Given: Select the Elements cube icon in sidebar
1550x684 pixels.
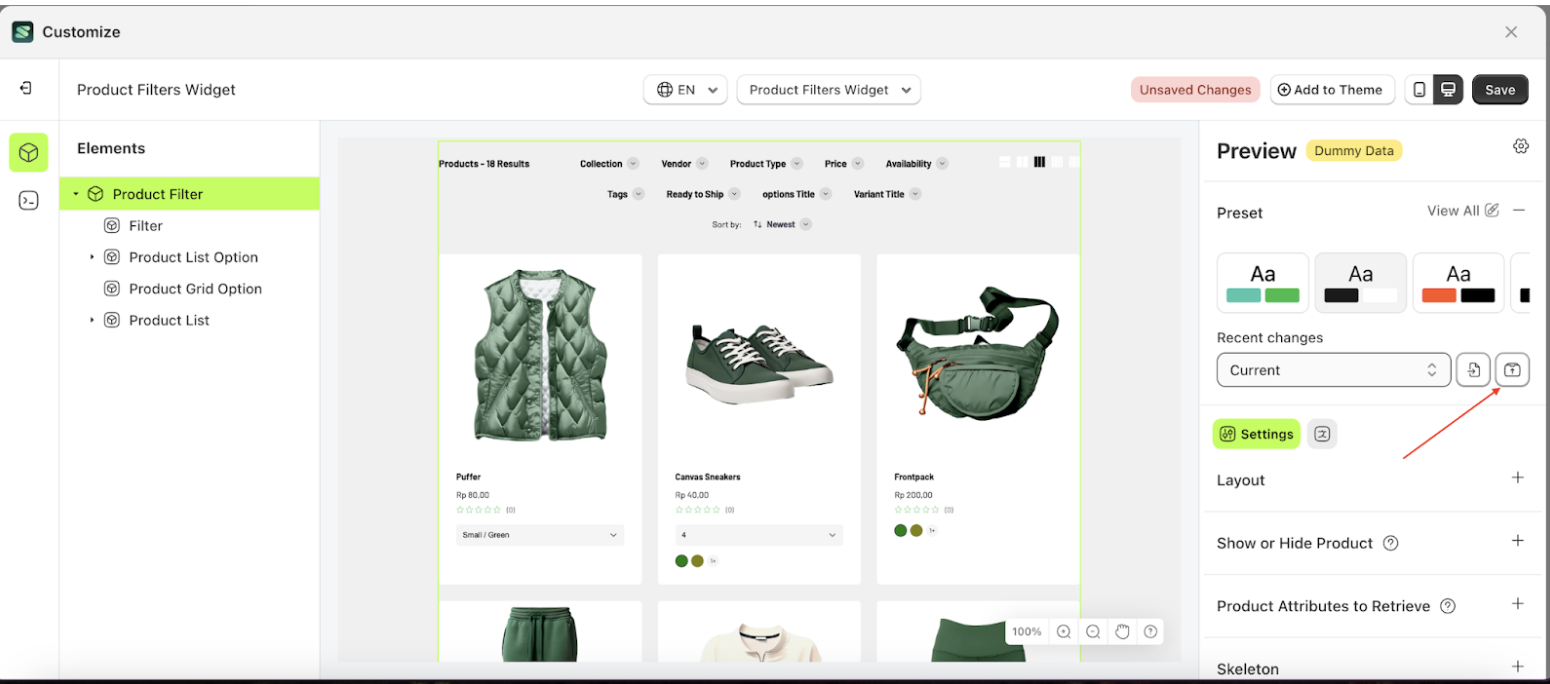Looking at the screenshot, I should [29, 153].
